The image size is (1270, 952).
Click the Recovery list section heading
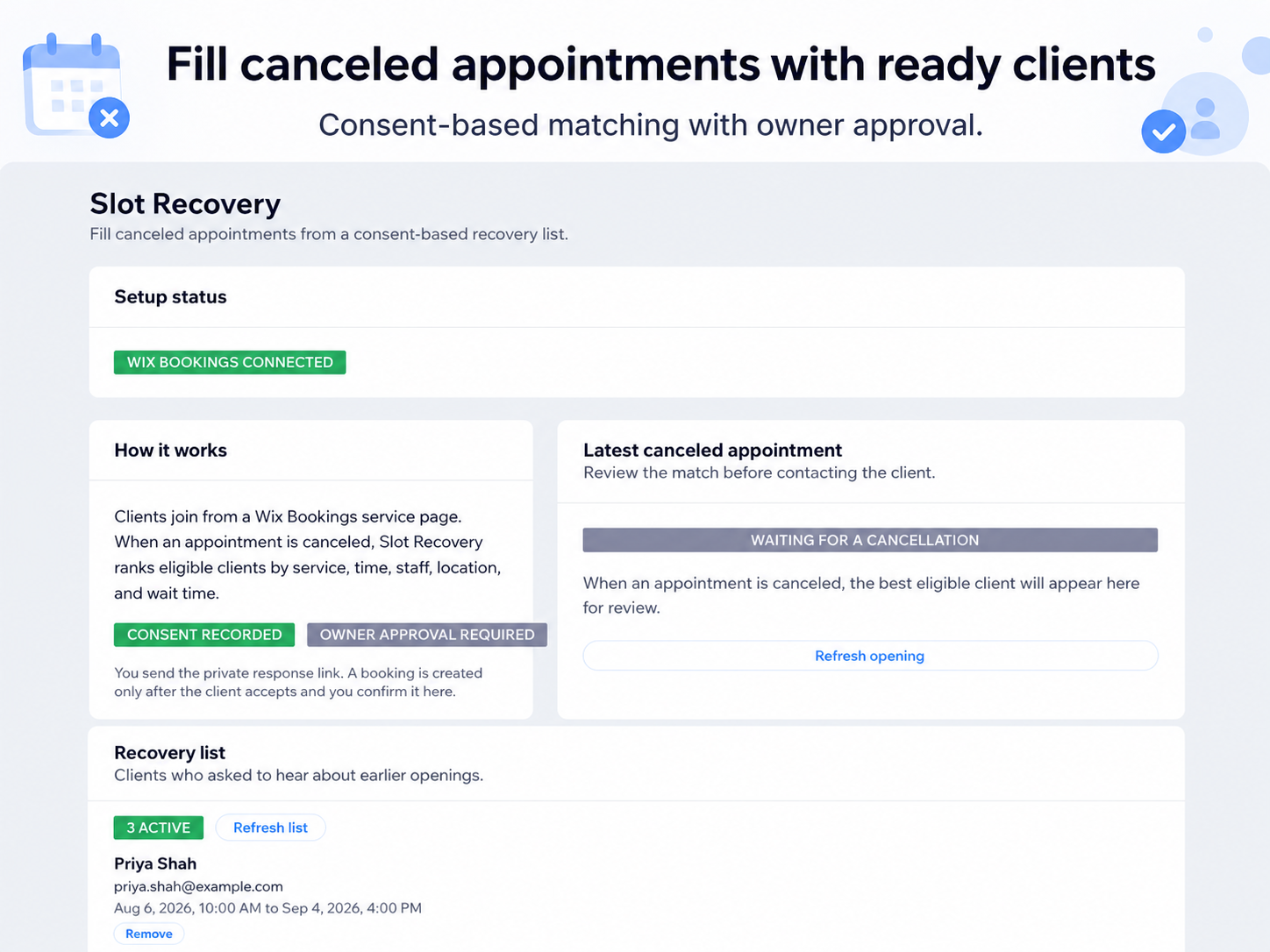tap(169, 752)
